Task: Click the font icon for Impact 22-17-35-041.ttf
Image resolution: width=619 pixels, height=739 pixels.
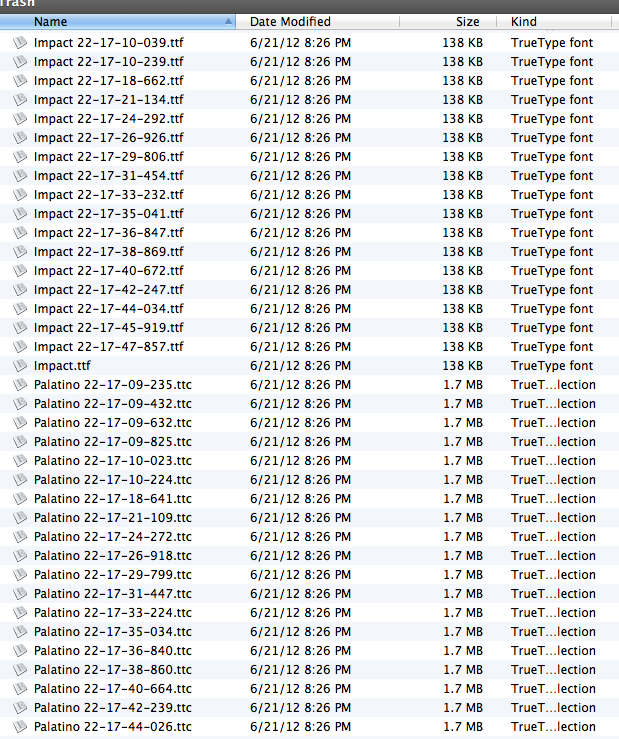Action: click(20, 214)
